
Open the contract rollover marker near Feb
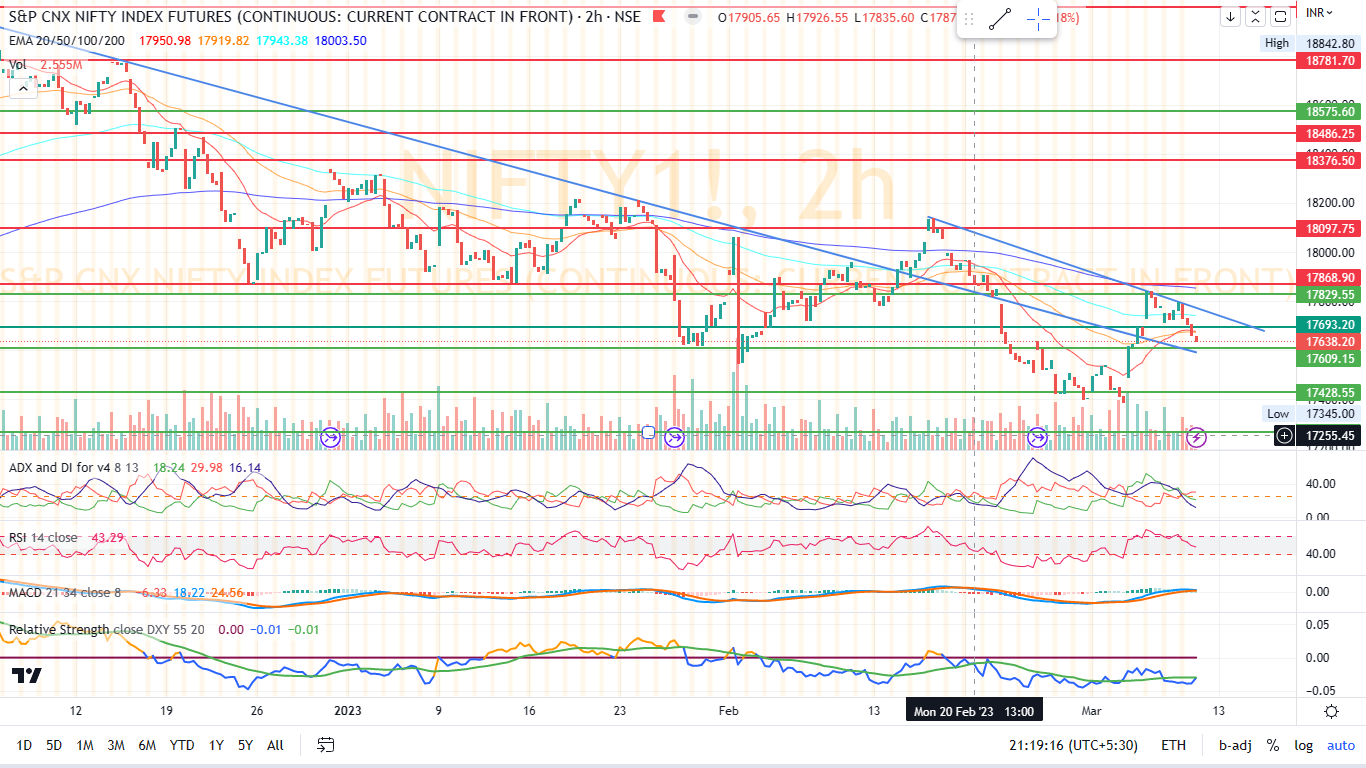(674, 437)
